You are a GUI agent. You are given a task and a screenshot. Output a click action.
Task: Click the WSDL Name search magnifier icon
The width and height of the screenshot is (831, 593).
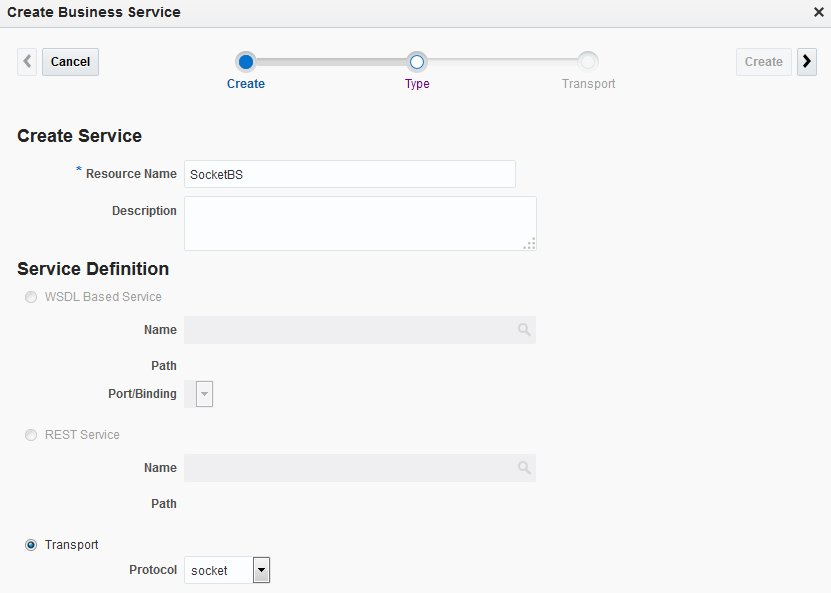[x=524, y=330]
